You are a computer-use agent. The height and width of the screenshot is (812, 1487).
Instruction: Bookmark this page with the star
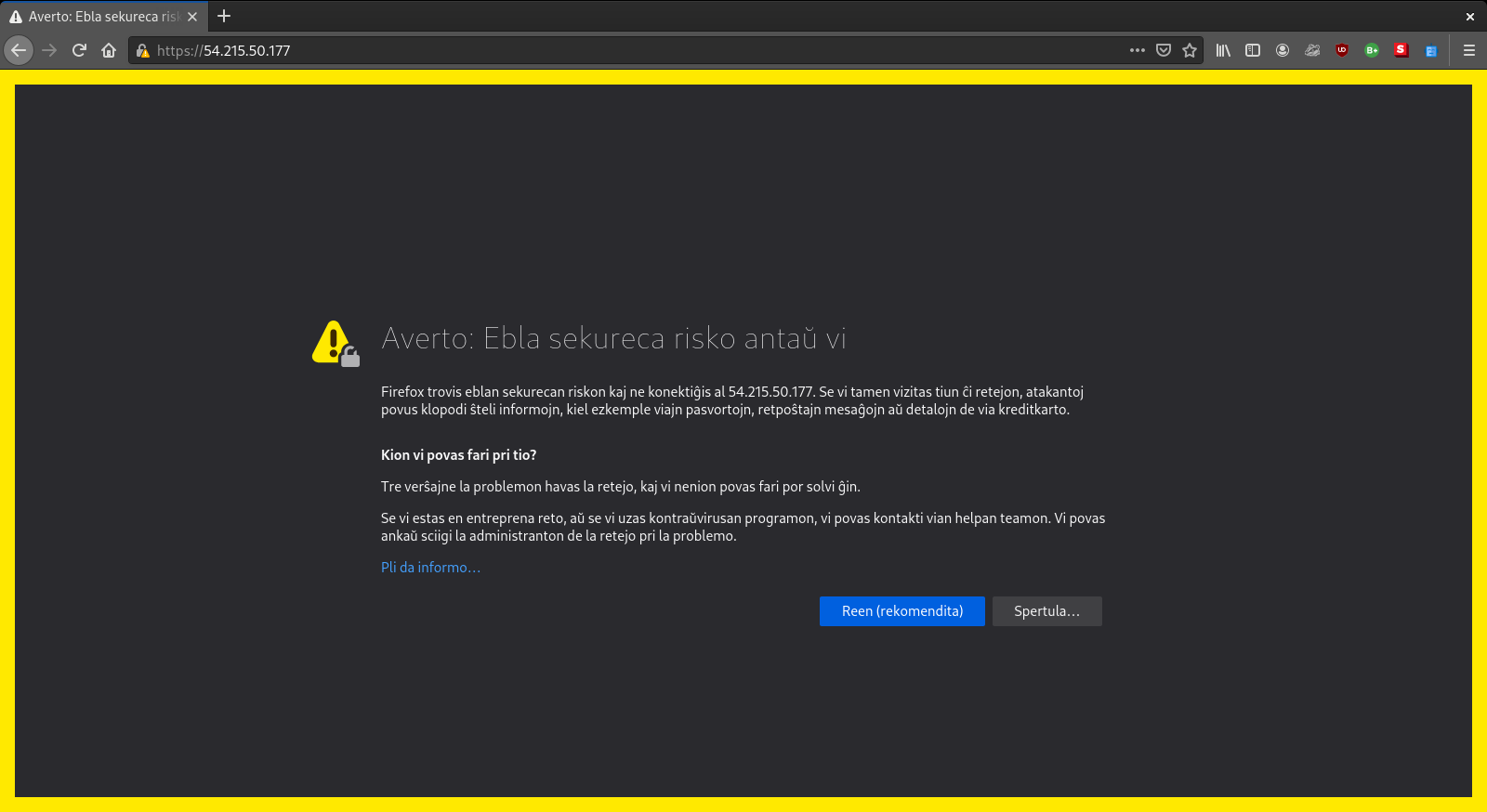pos(1190,50)
